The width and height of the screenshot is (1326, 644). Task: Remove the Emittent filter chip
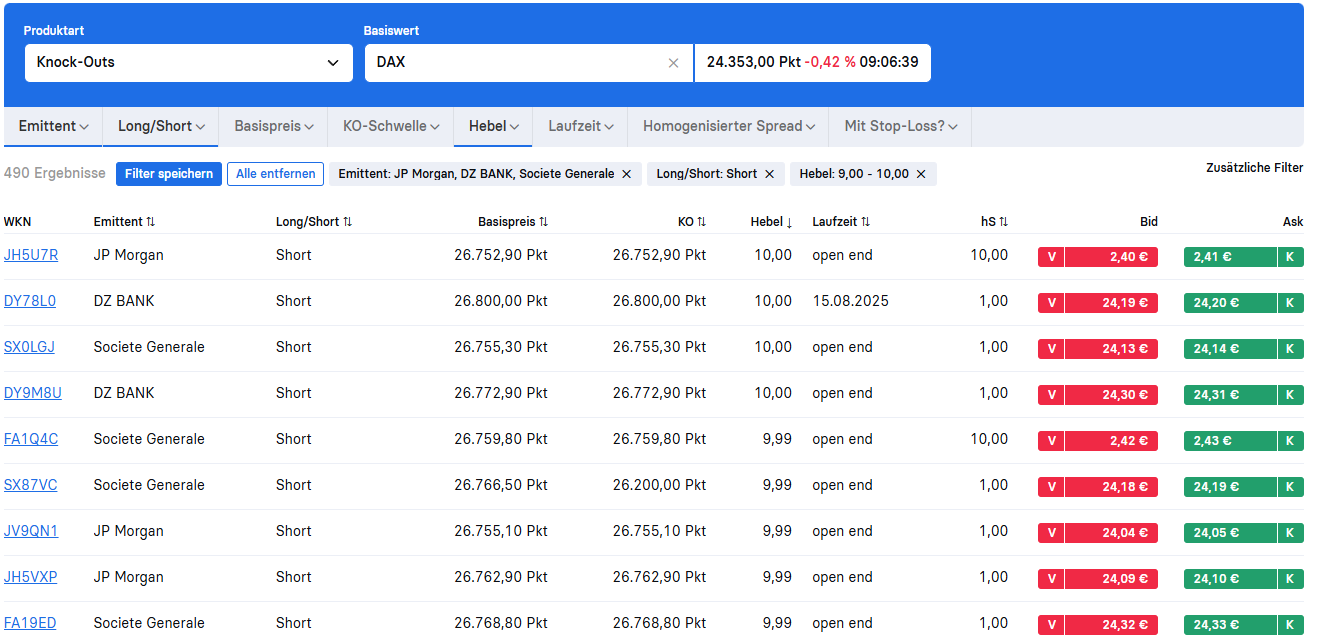pyautogui.click(x=626, y=174)
